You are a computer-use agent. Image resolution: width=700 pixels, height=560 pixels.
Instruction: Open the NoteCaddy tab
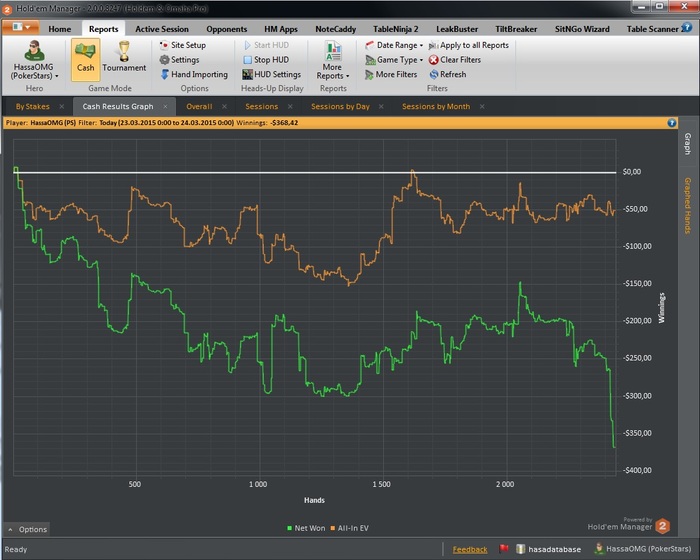(x=335, y=29)
